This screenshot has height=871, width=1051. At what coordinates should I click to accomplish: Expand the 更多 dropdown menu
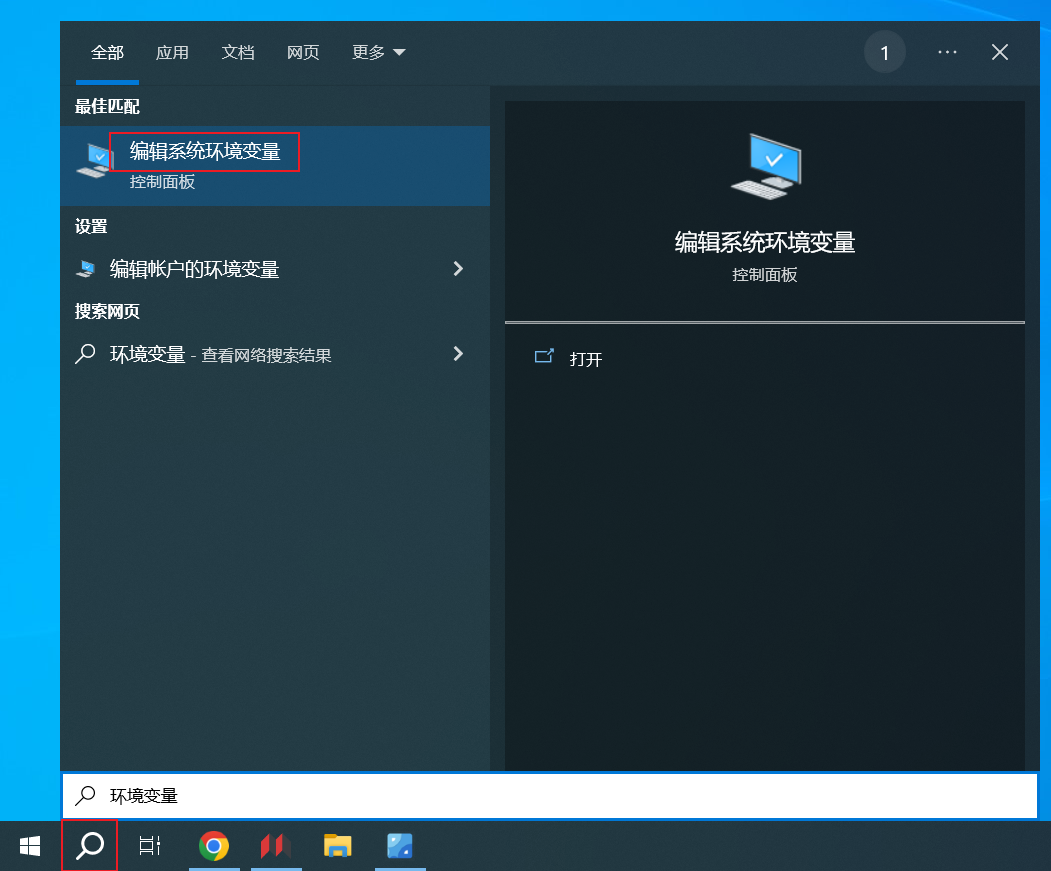pyautogui.click(x=379, y=52)
